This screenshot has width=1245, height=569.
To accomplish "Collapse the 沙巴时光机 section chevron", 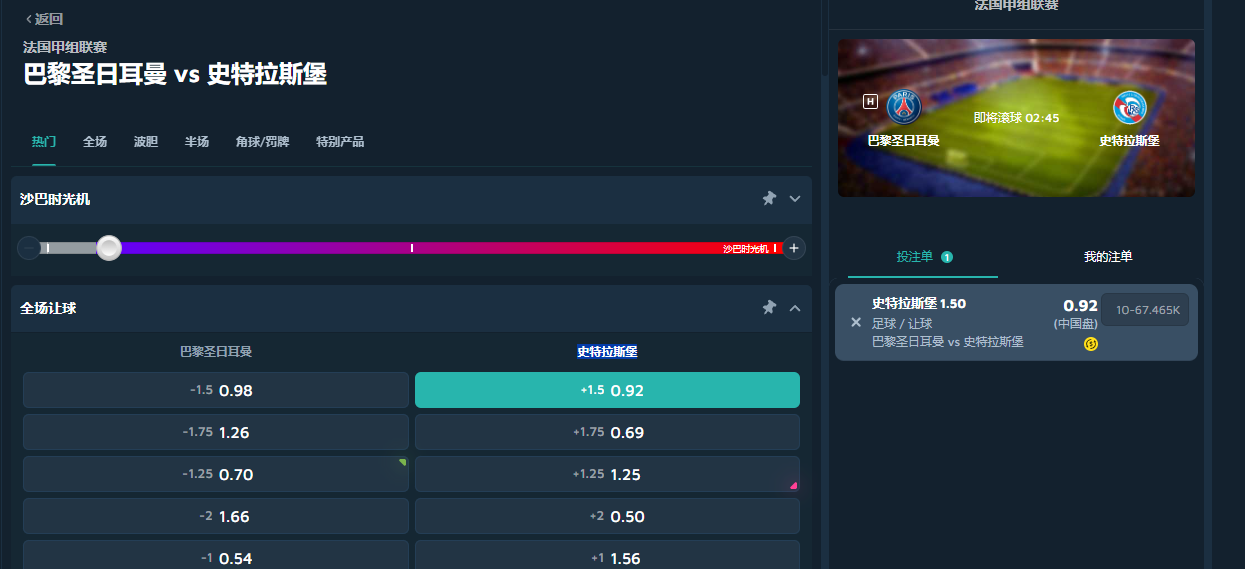I will pyautogui.click(x=795, y=199).
